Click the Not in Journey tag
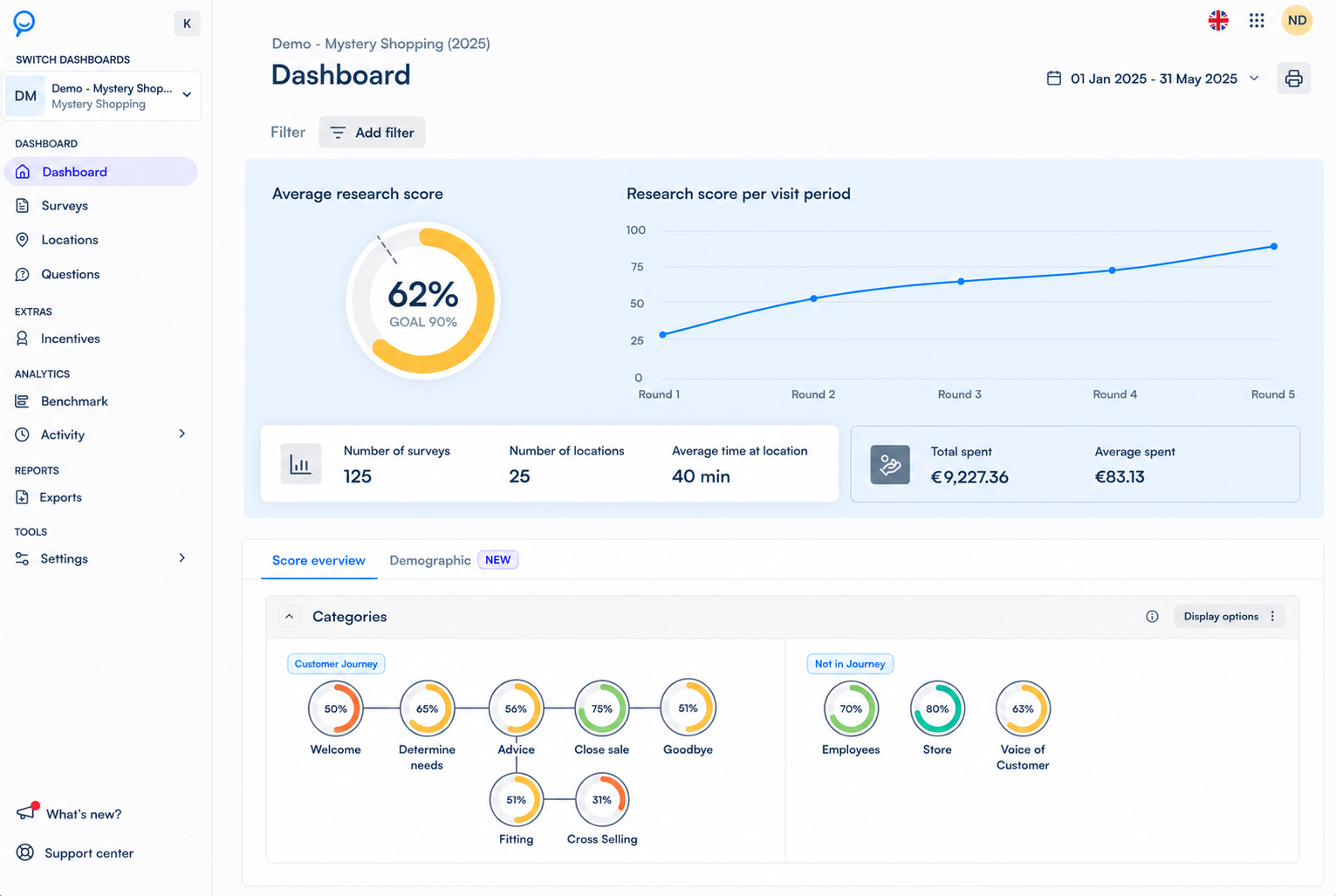Screen dimensions: 1336x896 850,664
